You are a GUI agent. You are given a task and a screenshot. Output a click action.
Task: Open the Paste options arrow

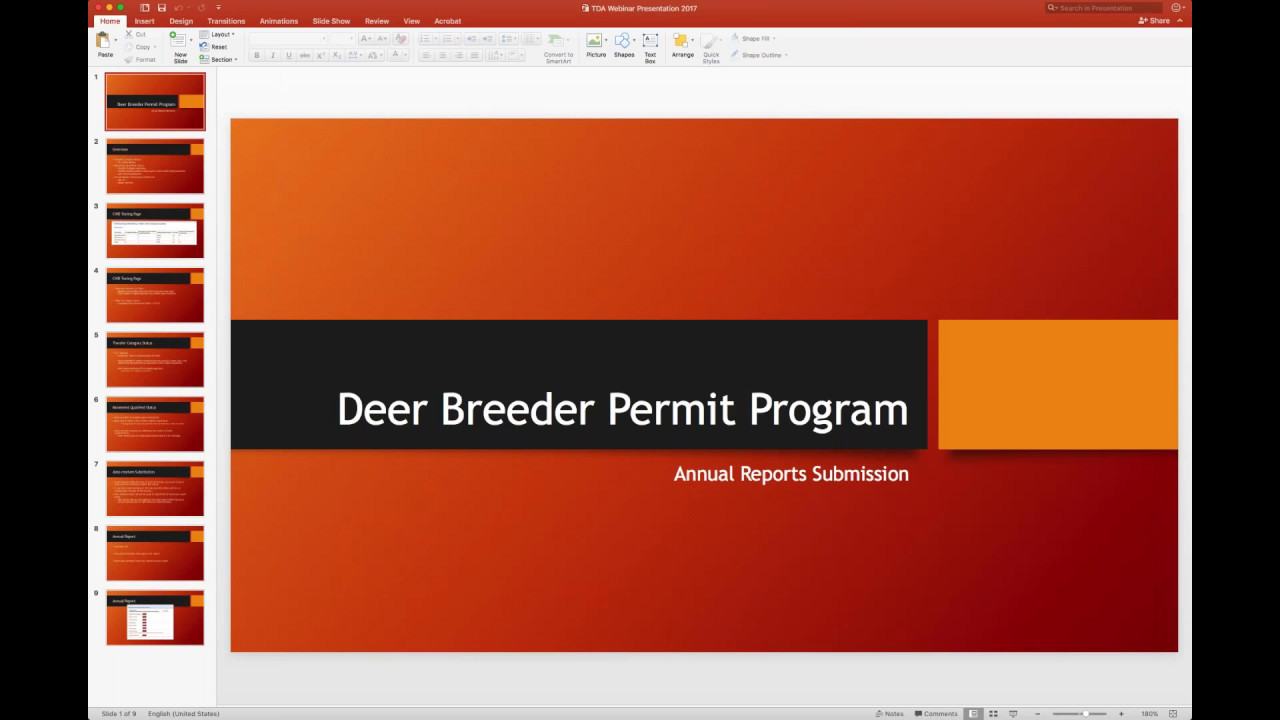tap(116, 42)
